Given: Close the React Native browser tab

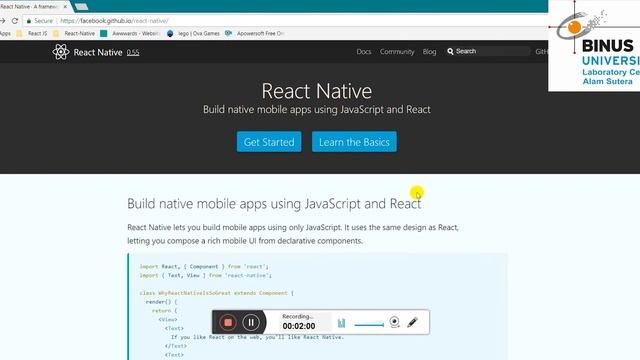Looking at the screenshot, I should pyautogui.click(x=65, y=7).
